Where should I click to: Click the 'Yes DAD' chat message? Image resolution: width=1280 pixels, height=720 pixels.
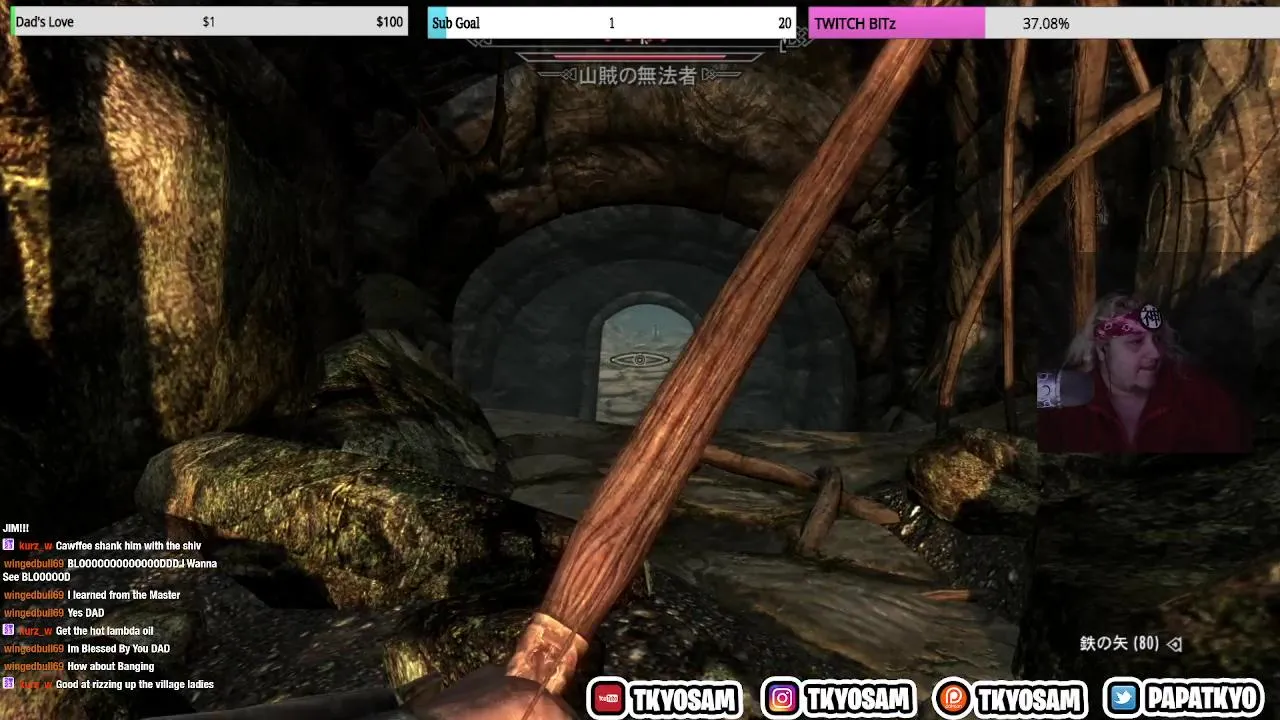[86, 613]
